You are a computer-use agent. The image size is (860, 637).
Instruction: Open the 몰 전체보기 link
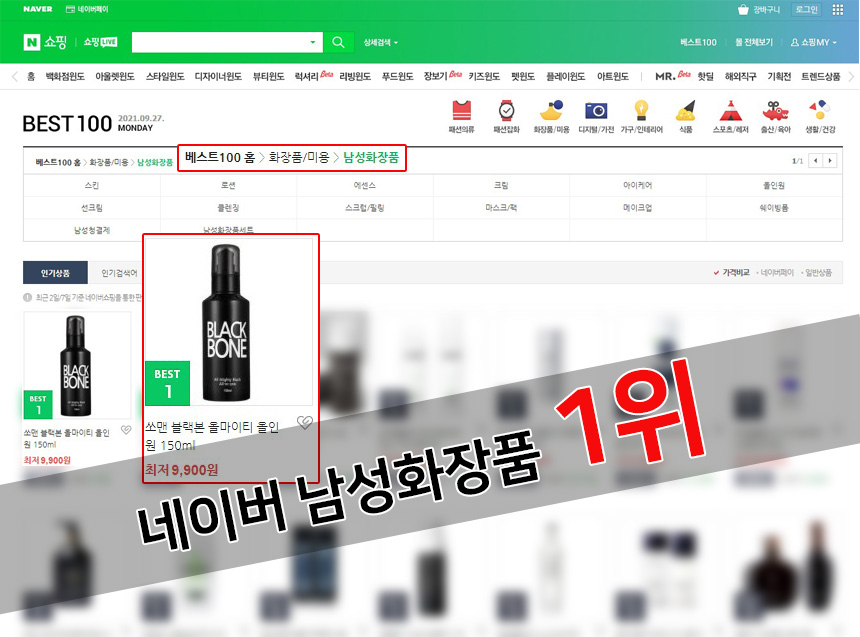[754, 42]
